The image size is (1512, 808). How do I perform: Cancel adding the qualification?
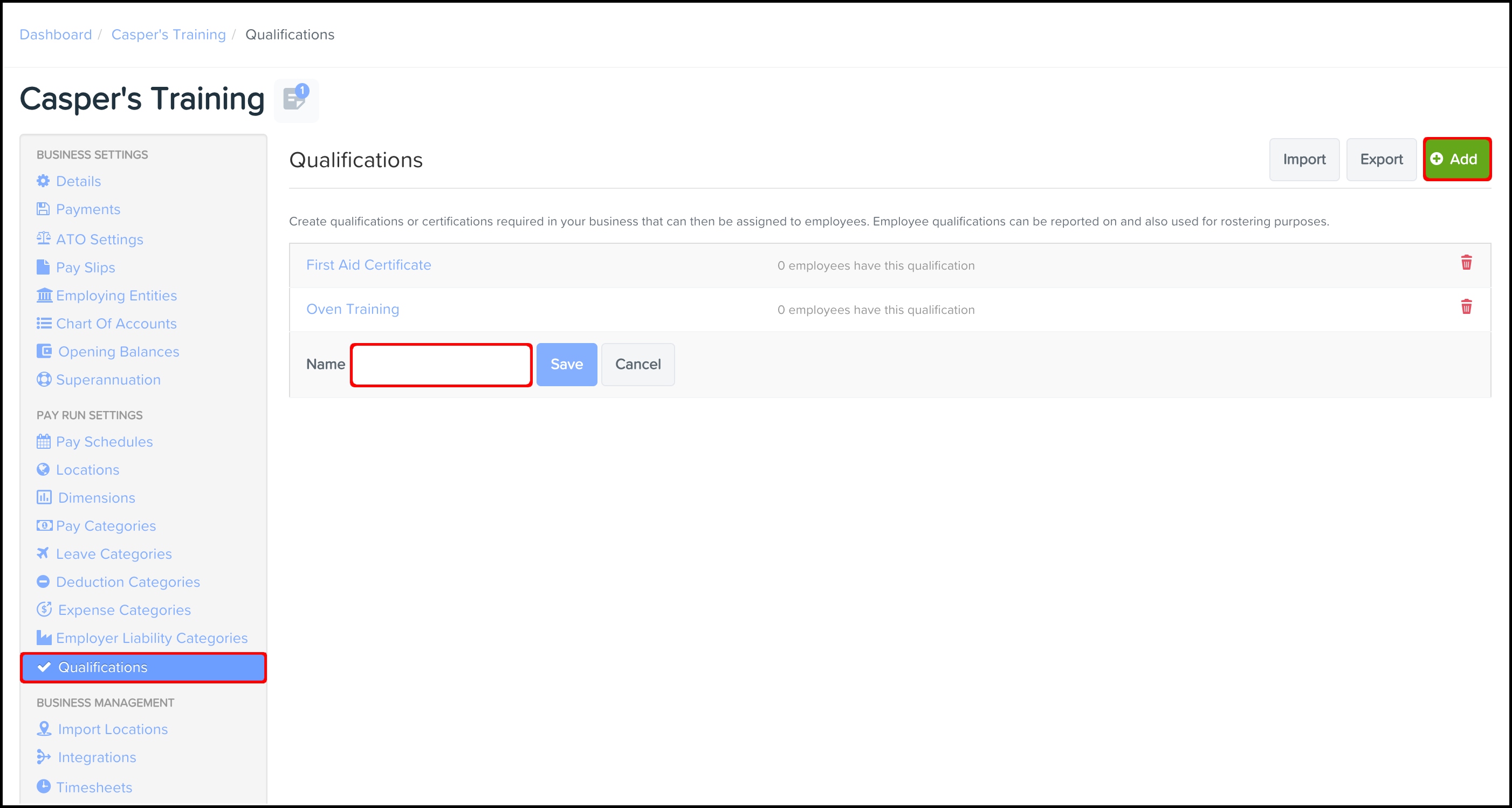click(x=637, y=365)
